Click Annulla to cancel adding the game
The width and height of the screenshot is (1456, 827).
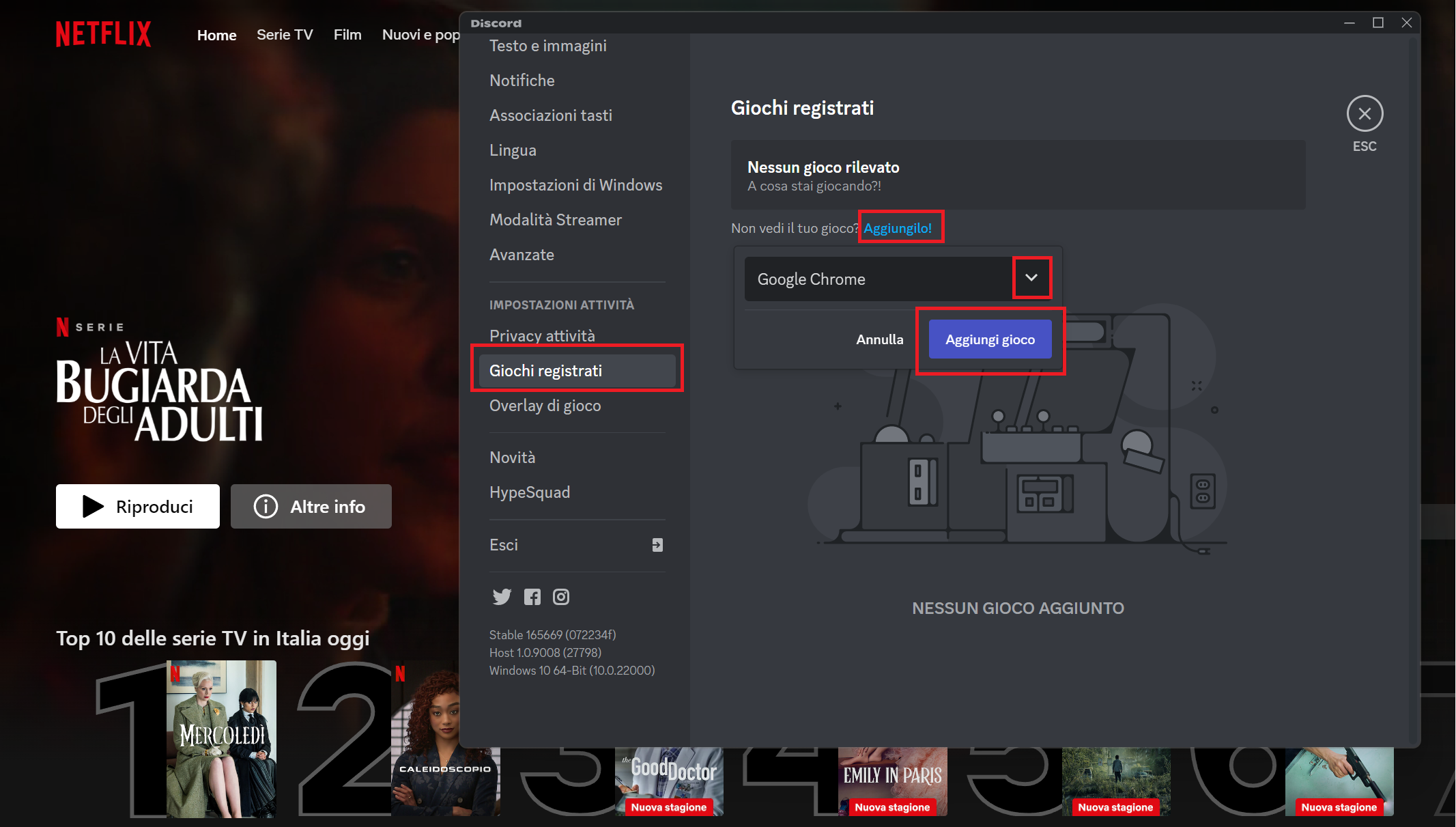point(880,339)
